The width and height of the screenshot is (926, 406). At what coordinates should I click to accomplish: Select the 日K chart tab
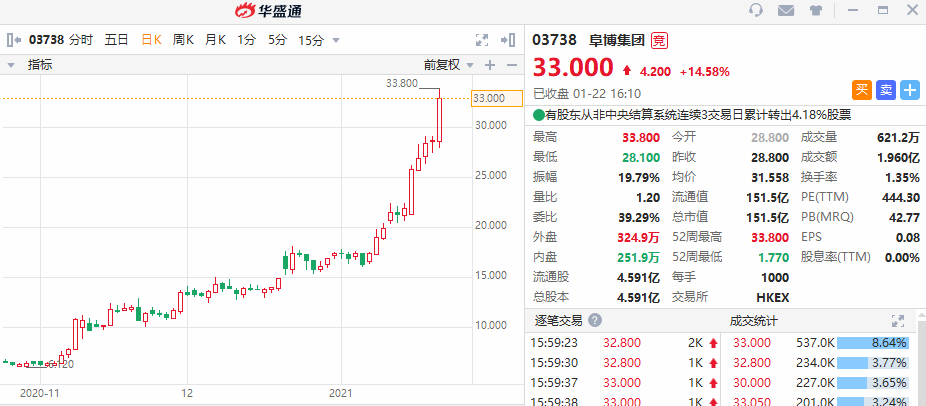click(x=151, y=40)
